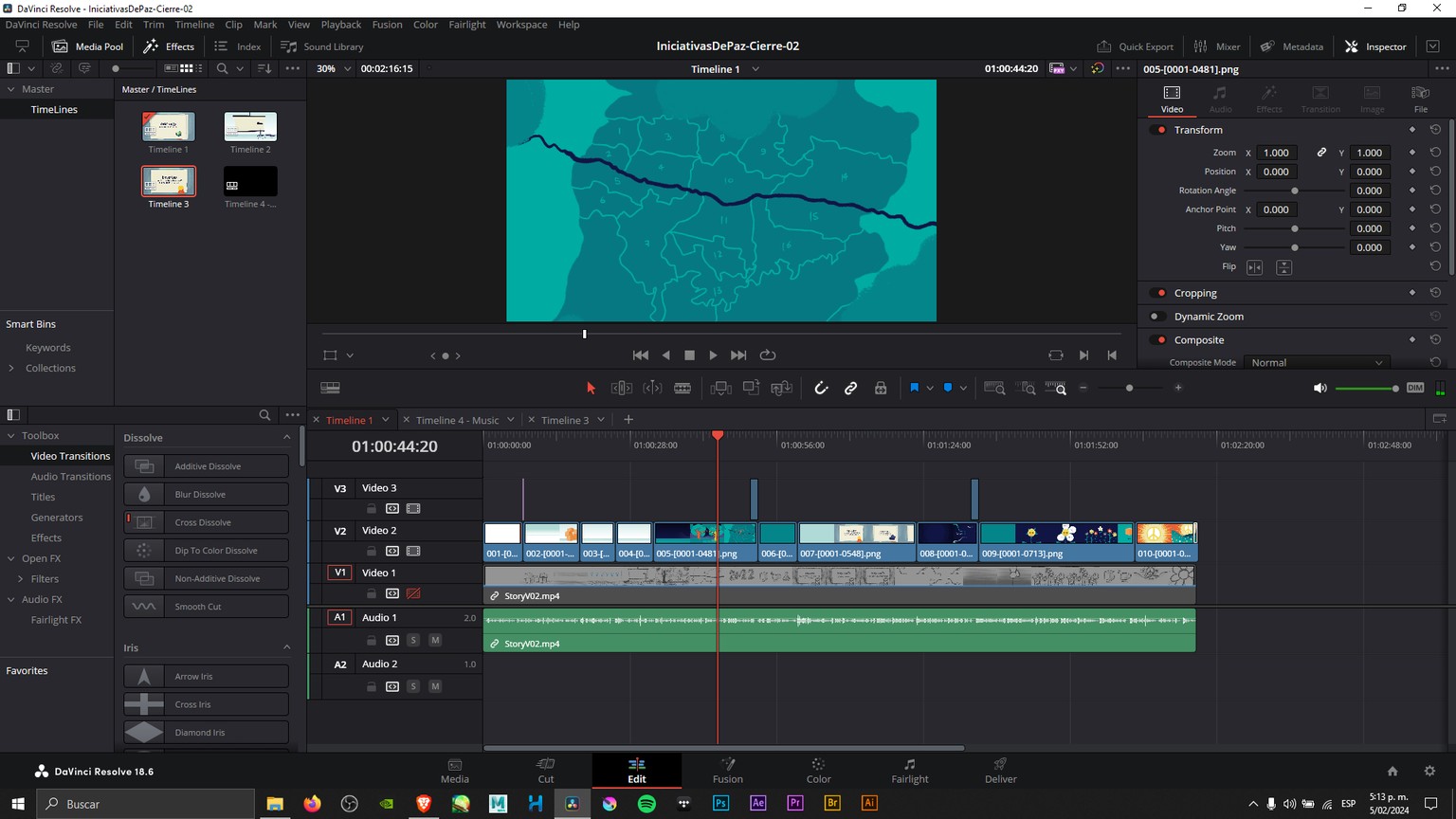The width and height of the screenshot is (1456, 819).
Task: Click the blue Flag clip icon
Action: point(914,388)
